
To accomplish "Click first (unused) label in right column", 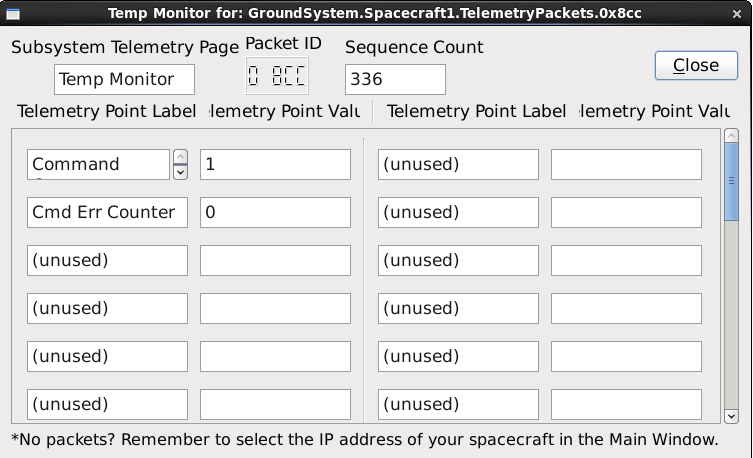I will (458, 164).
